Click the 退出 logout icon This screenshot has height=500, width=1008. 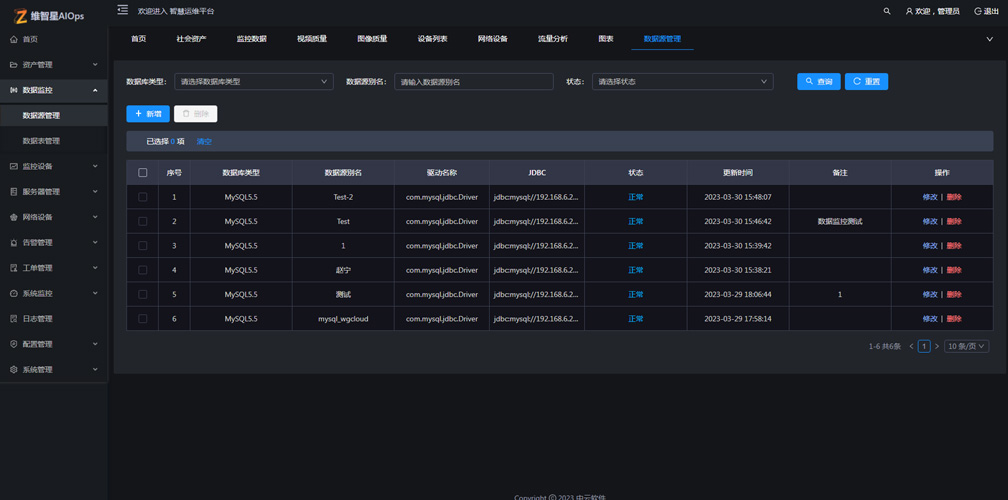[977, 11]
